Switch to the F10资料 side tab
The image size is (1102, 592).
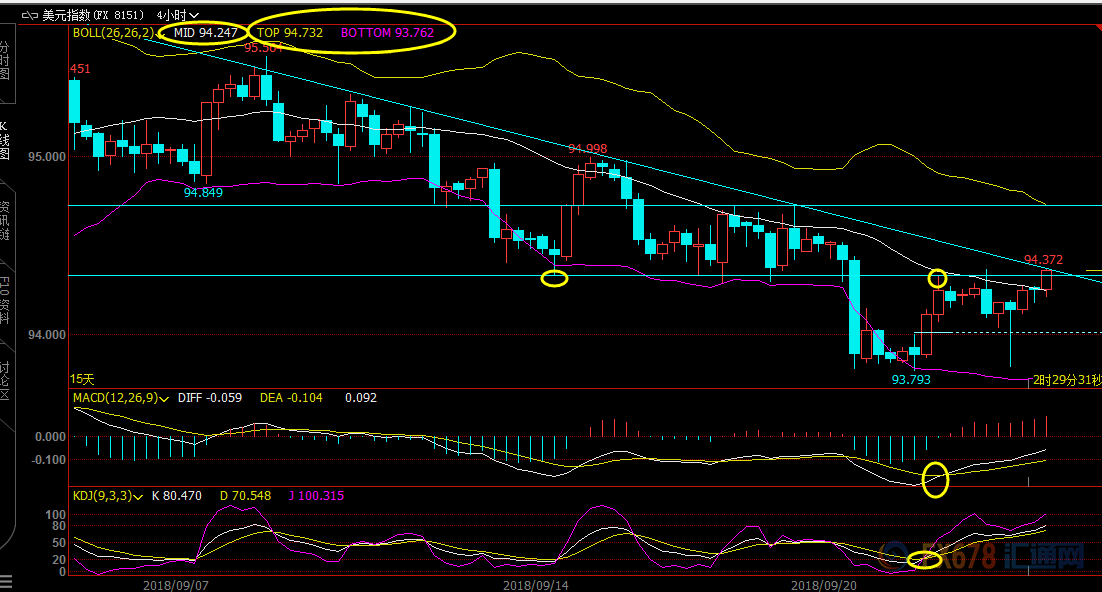pyautogui.click(x=5, y=300)
